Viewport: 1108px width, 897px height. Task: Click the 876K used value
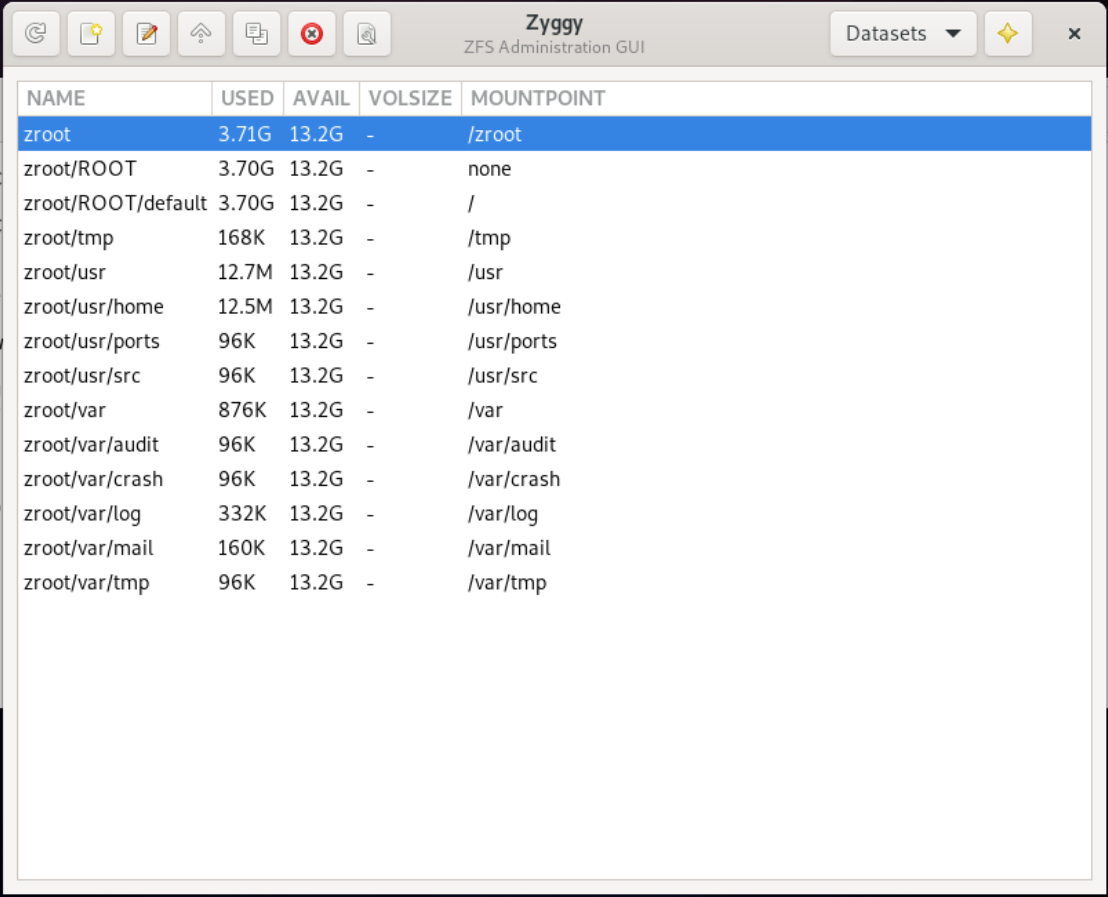(x=242, y=410)
